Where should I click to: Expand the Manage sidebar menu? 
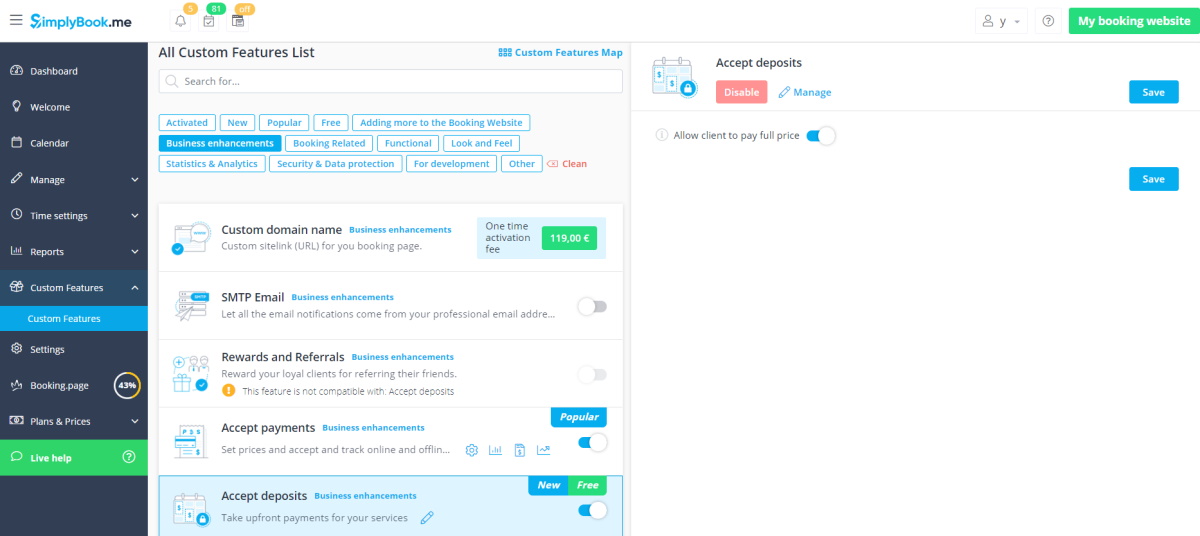73,180
